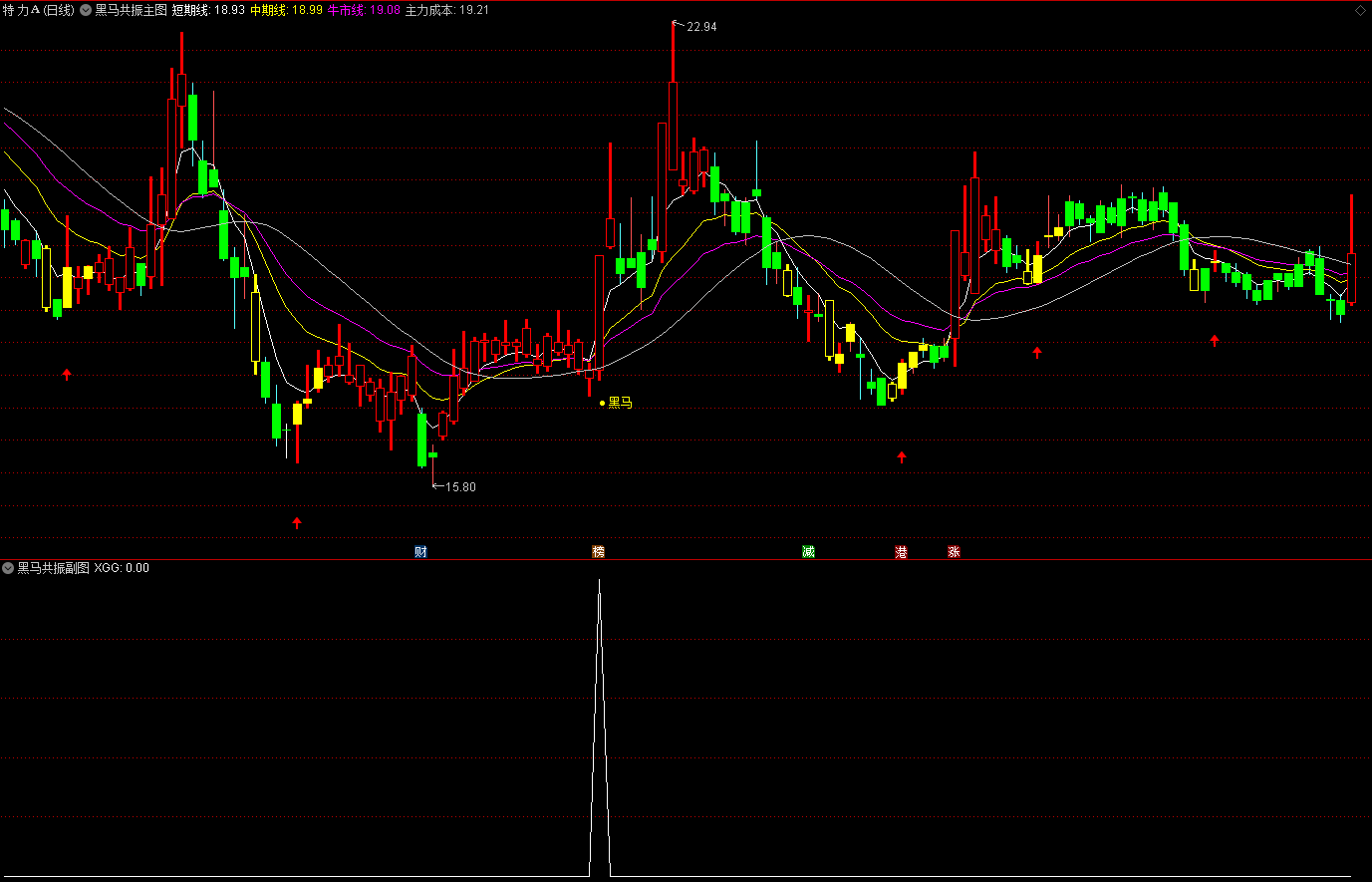Click the XGG: 0.00 value label
1372x882 pixels.
(122, 568)
